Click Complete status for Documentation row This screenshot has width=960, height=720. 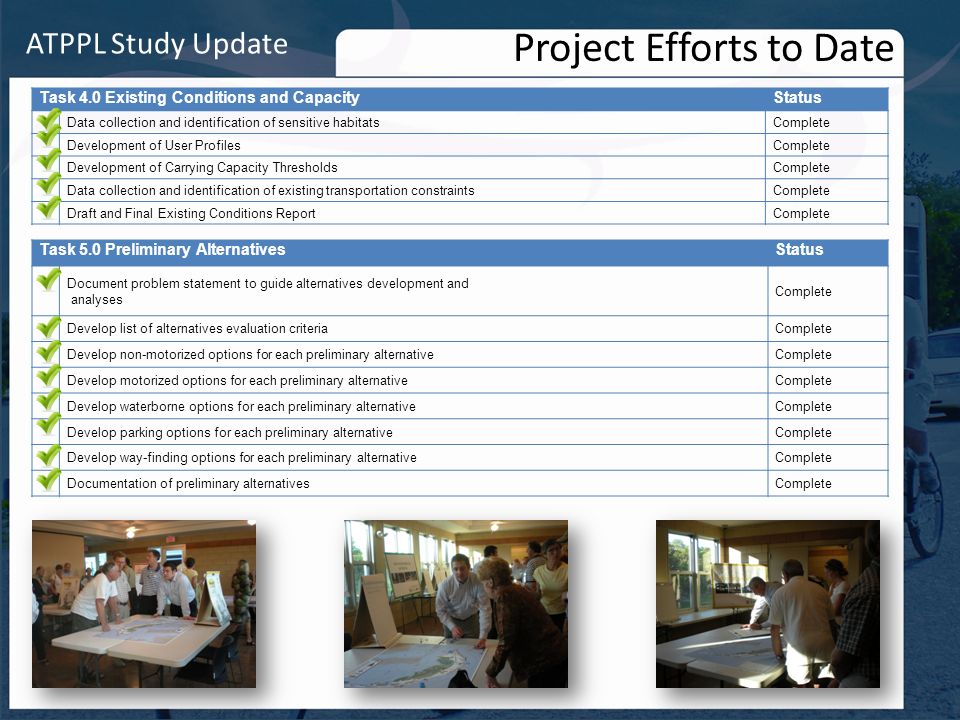[803, 484]
